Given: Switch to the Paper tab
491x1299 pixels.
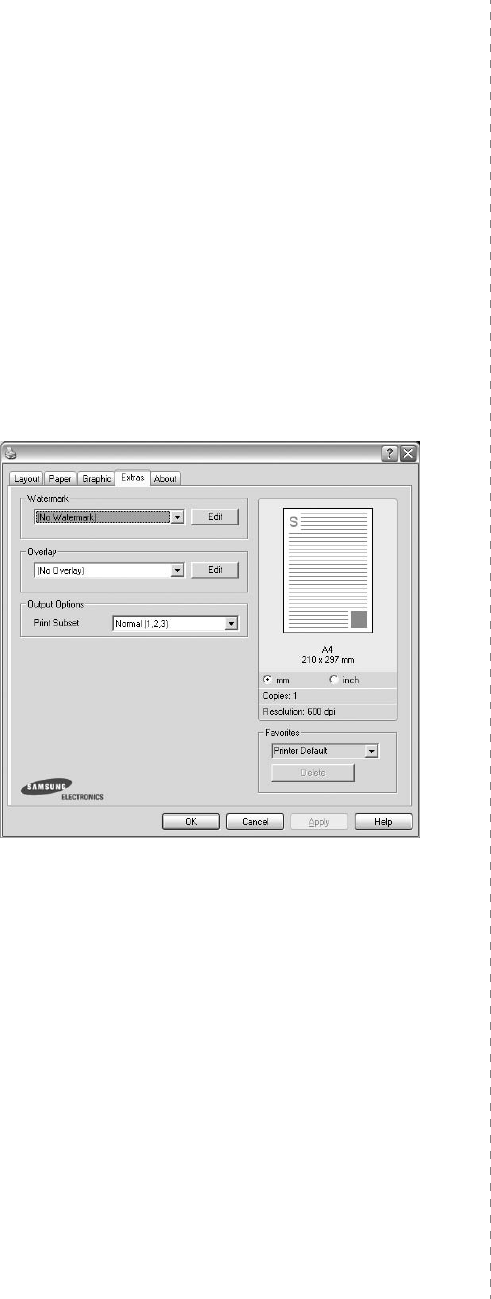Looking at the screenshot, I should tap(61, 479).
